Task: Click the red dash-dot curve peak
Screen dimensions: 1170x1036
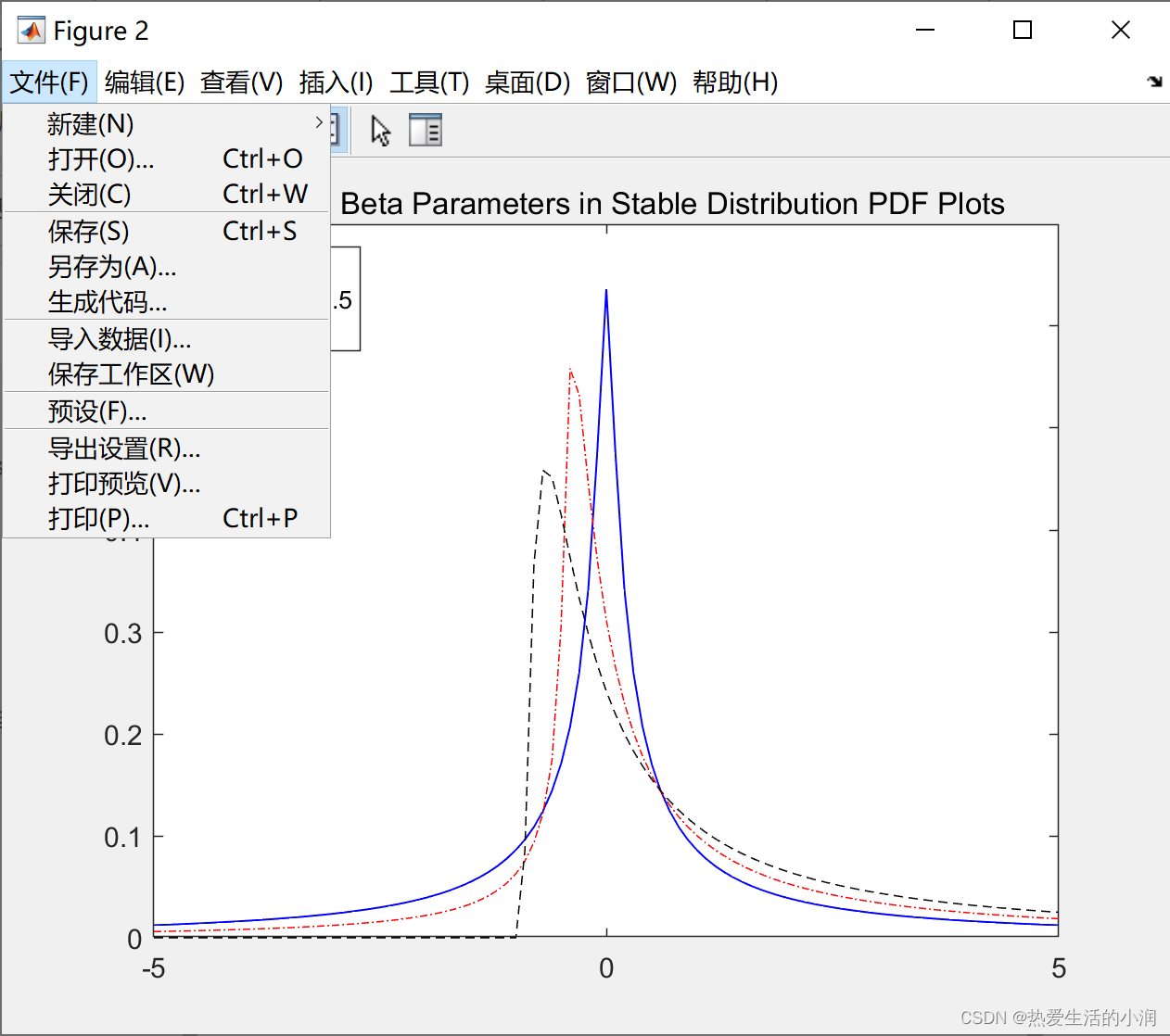Action: [x=570, y=371]
